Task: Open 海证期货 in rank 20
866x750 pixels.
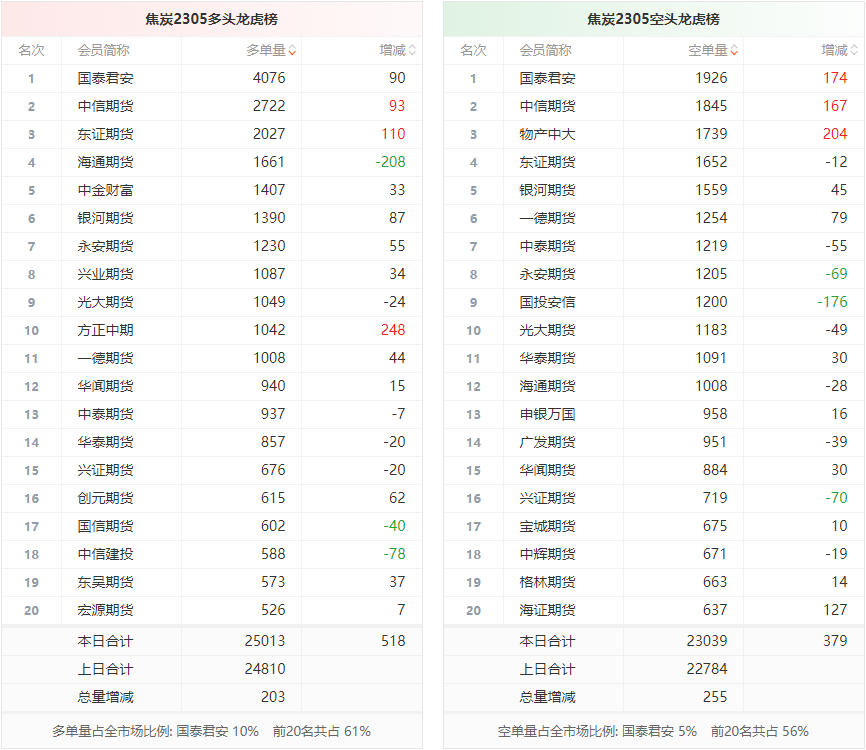Action: (547, 610)
